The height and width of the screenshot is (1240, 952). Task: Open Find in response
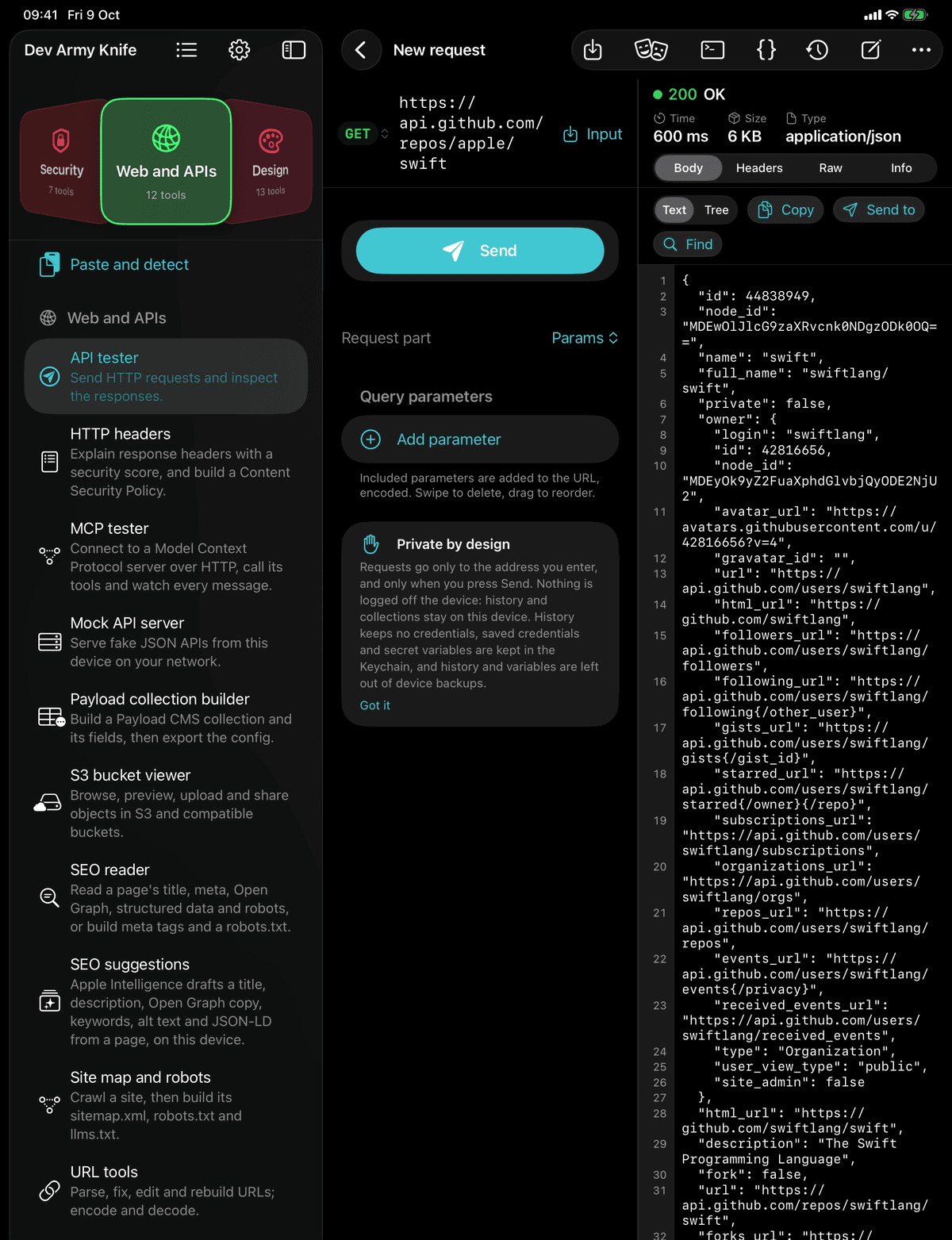pos(688,244)
